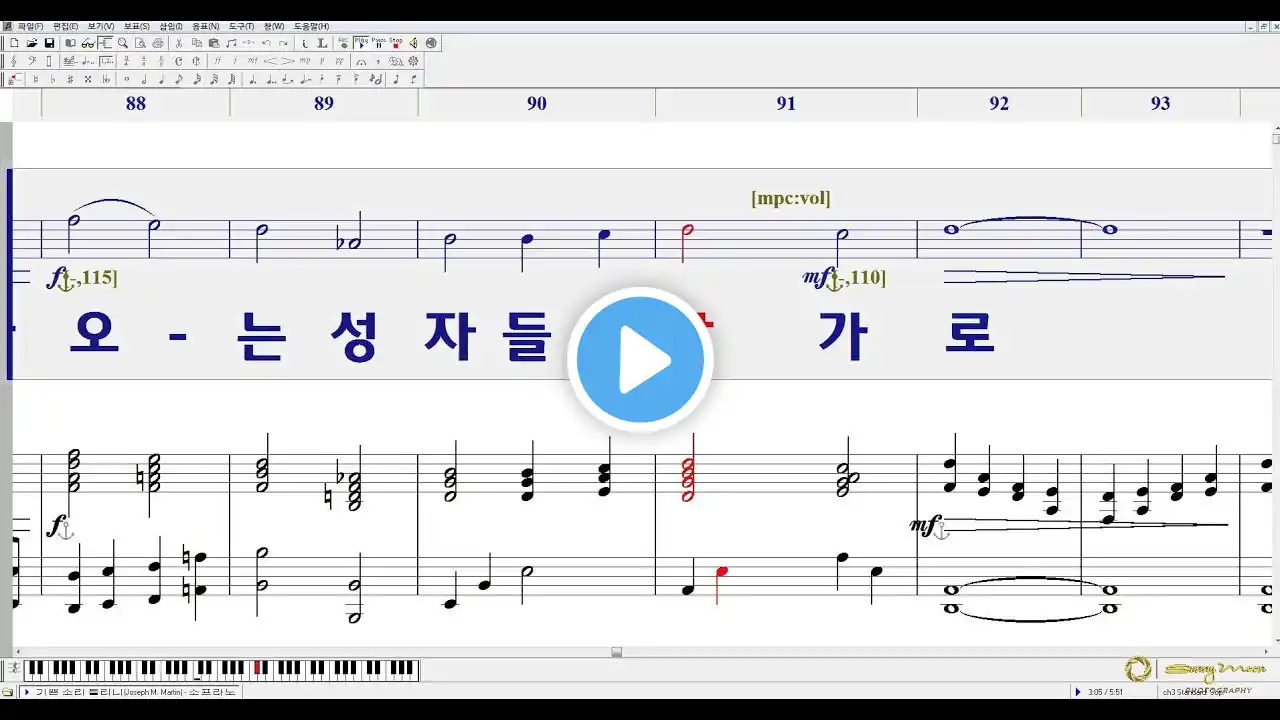This screenshot has width=1280, height=720.
Task: Select the eighth note duration
Action: coord(179,79)
